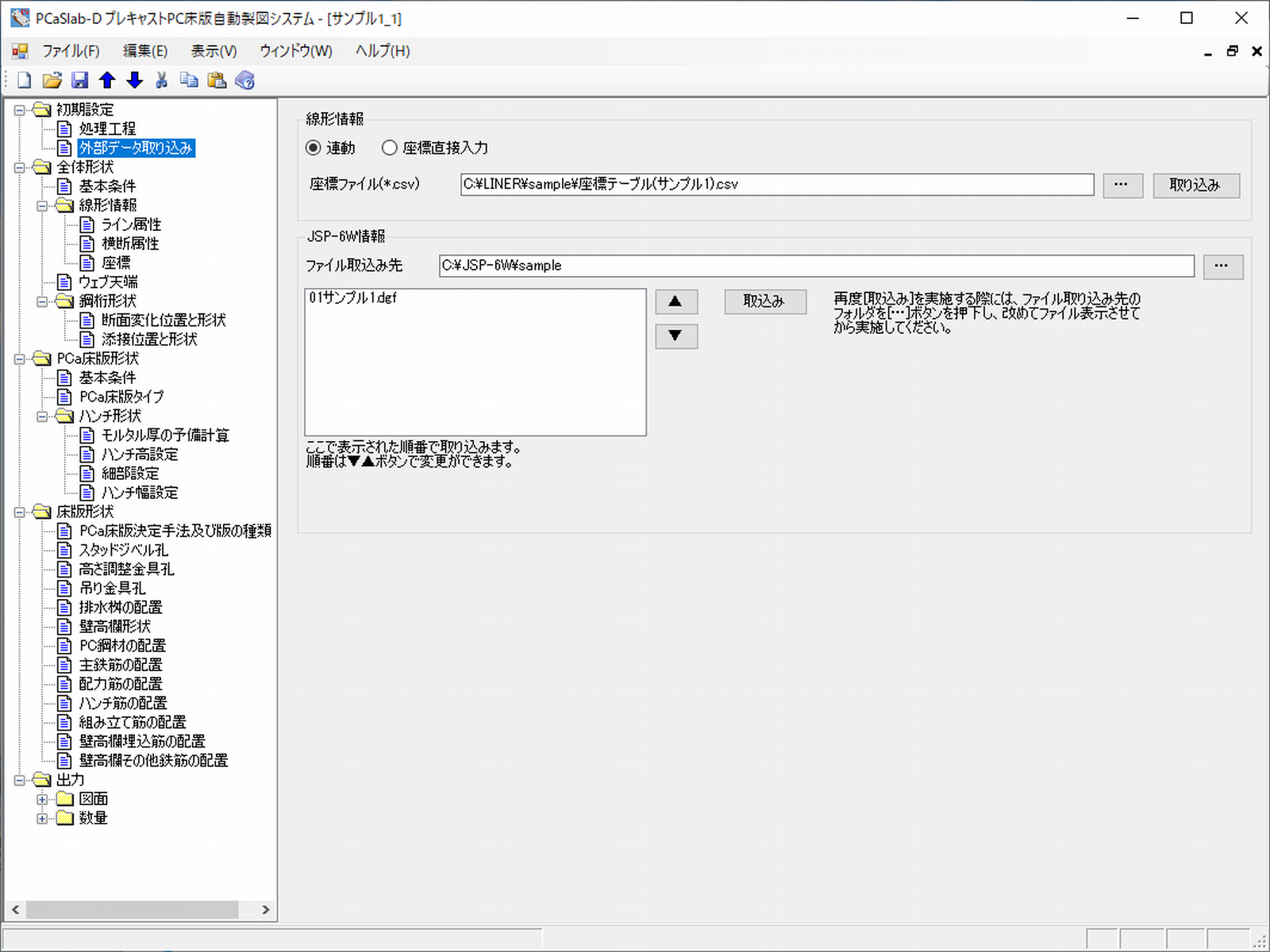
Task: Click right arrow of tree horizontal scrollbar
Action: (265, 909)
